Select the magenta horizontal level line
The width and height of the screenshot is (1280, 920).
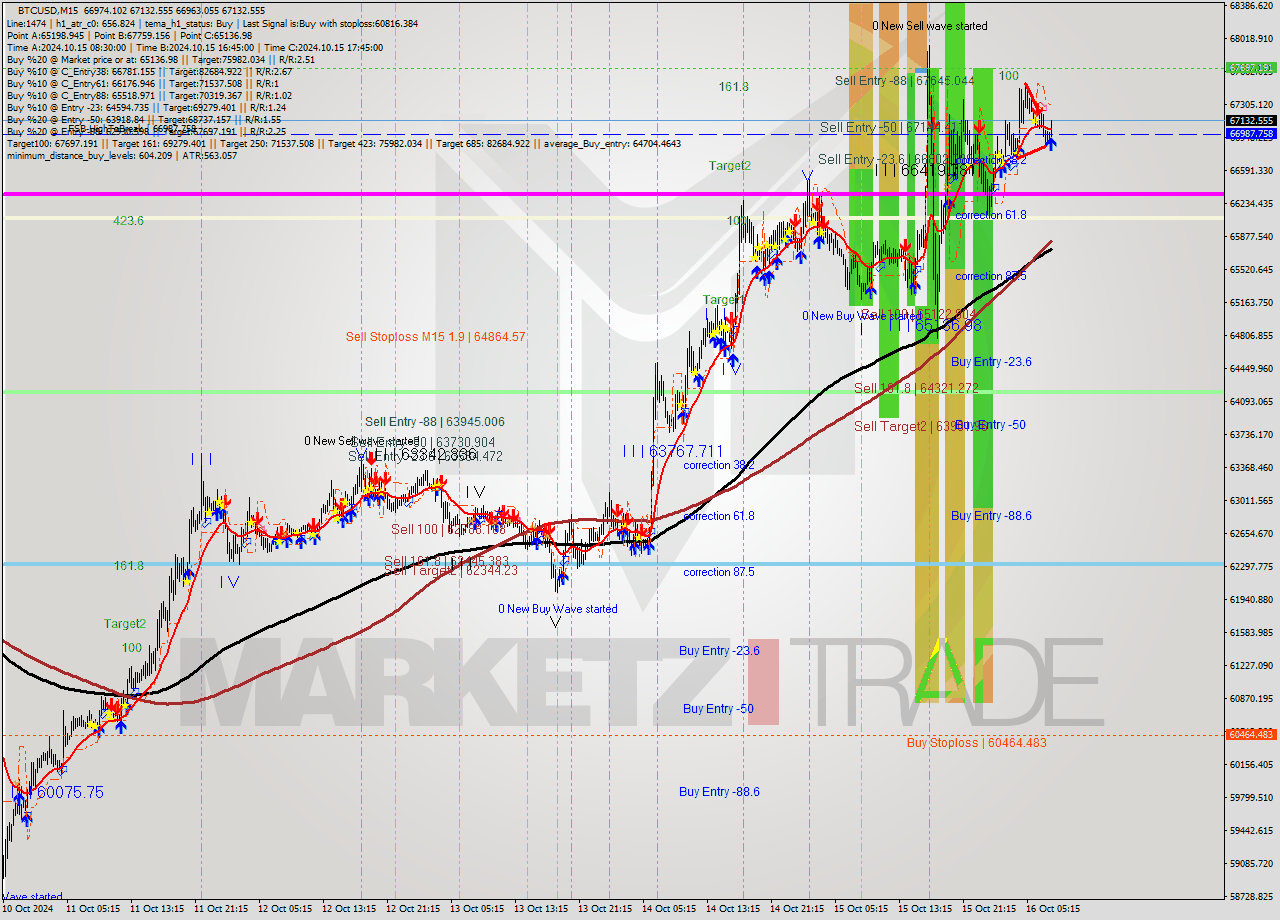pos(612,194)
